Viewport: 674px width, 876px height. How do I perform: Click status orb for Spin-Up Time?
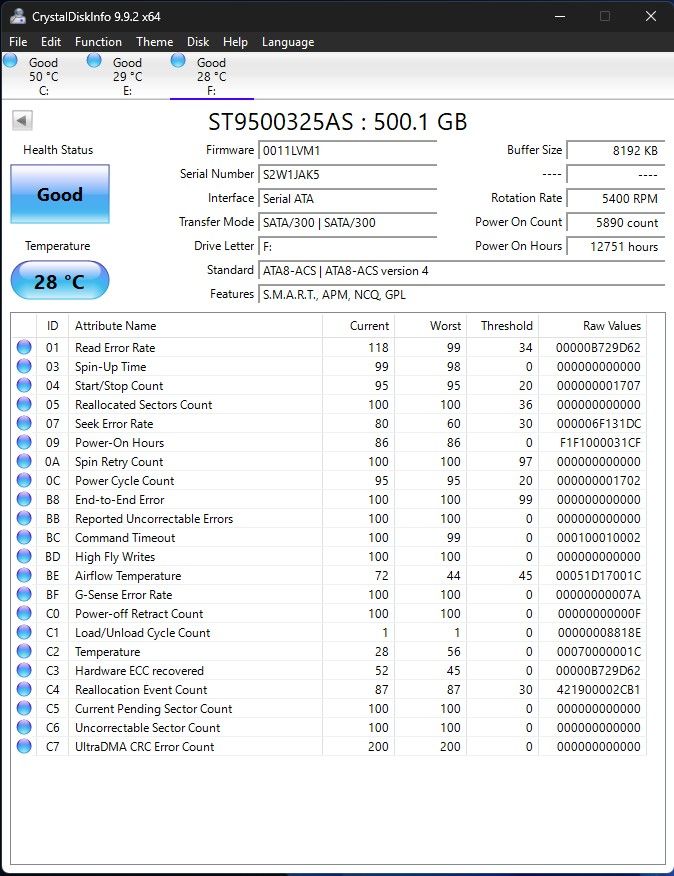[24, 366]
